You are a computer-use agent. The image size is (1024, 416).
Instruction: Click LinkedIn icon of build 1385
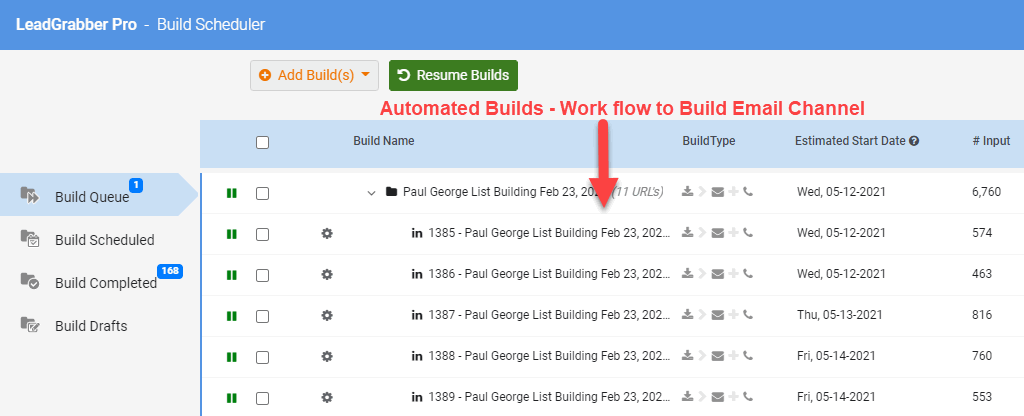click(417, 233)
